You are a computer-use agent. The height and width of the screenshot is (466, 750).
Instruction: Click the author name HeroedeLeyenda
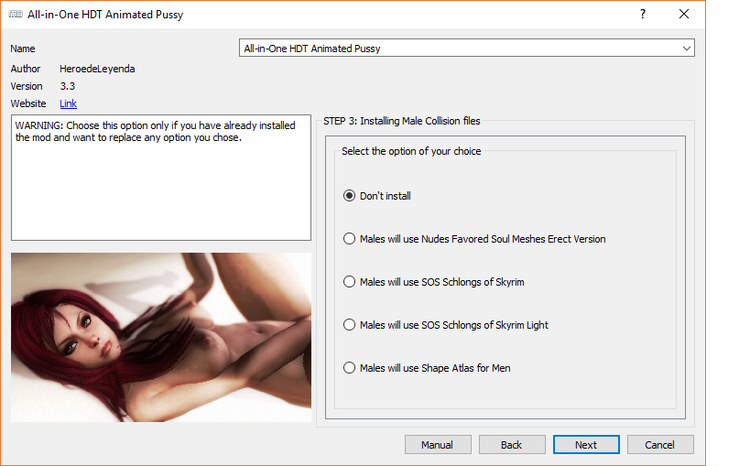[97, 69]
